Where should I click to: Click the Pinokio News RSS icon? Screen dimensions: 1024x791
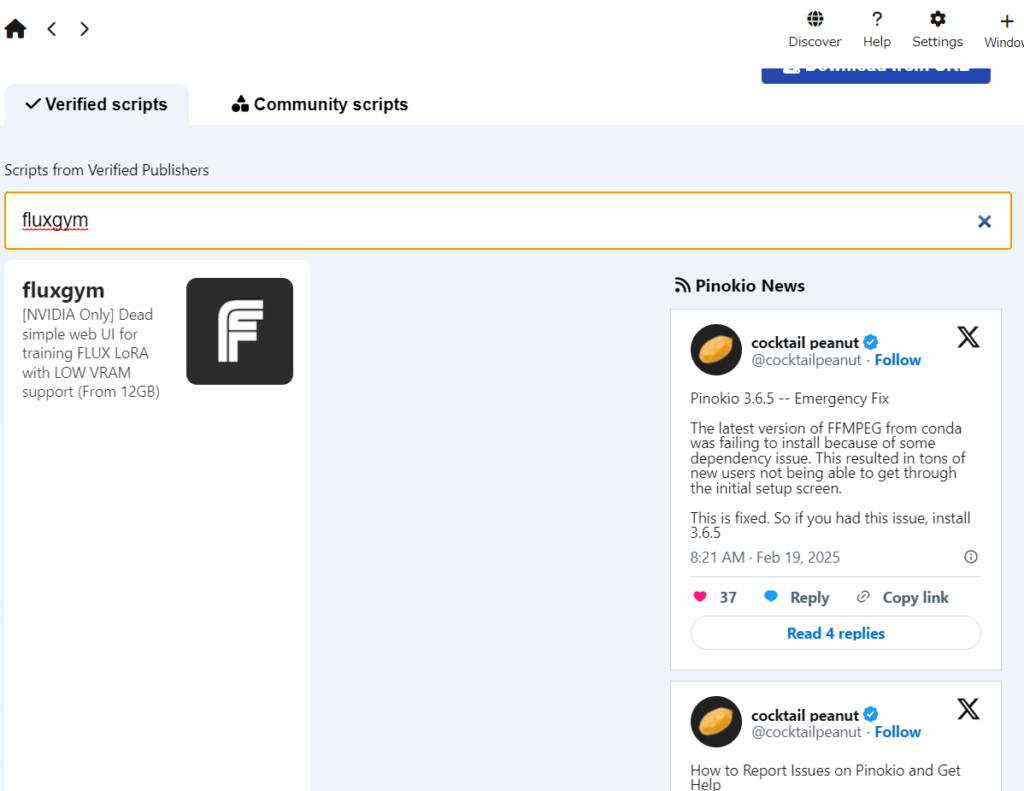click(x=682, y=285)
